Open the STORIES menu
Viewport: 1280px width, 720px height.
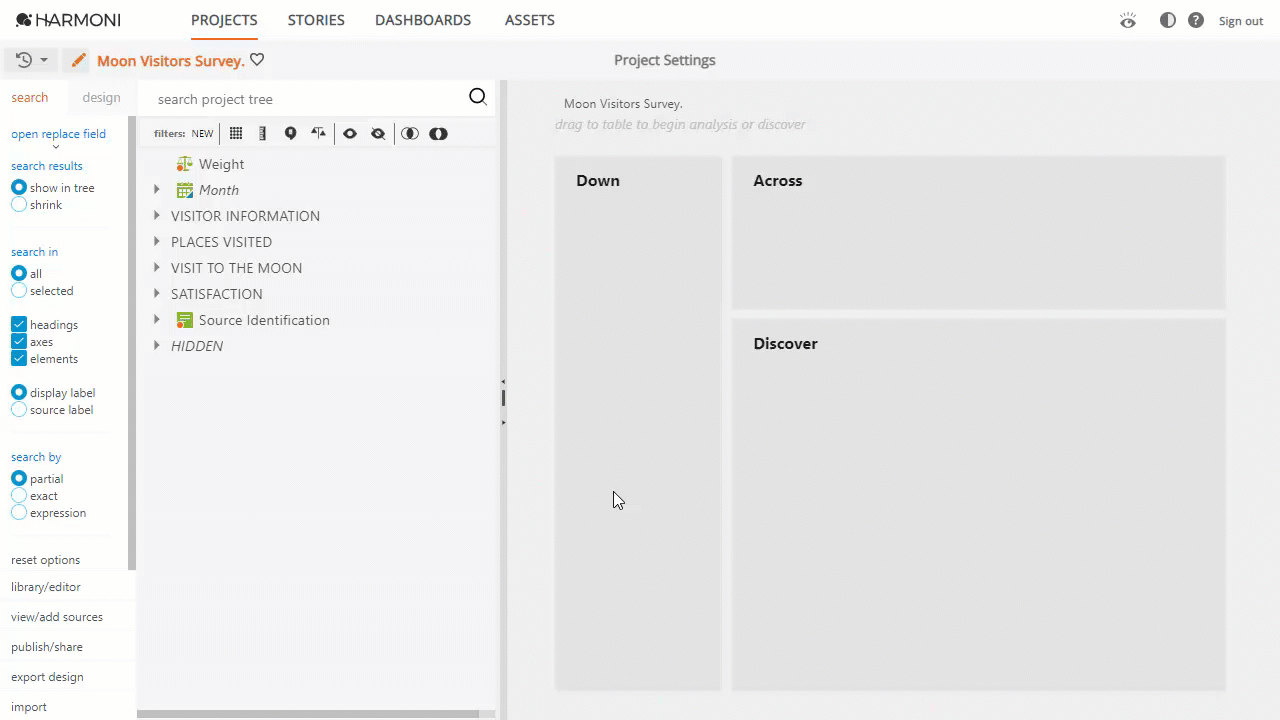coord(316,20)
